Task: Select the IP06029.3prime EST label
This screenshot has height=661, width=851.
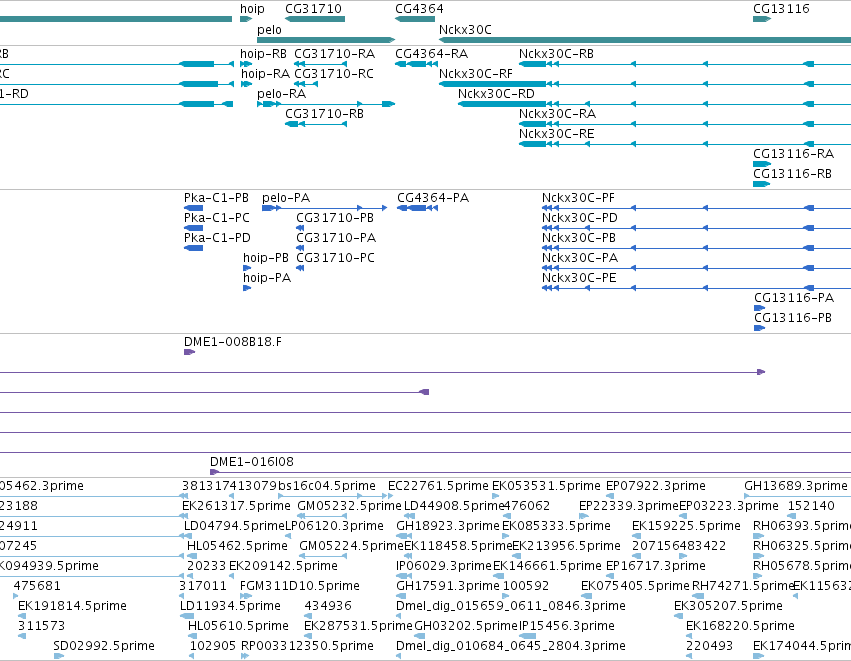Action: click(x=443, y=567)
